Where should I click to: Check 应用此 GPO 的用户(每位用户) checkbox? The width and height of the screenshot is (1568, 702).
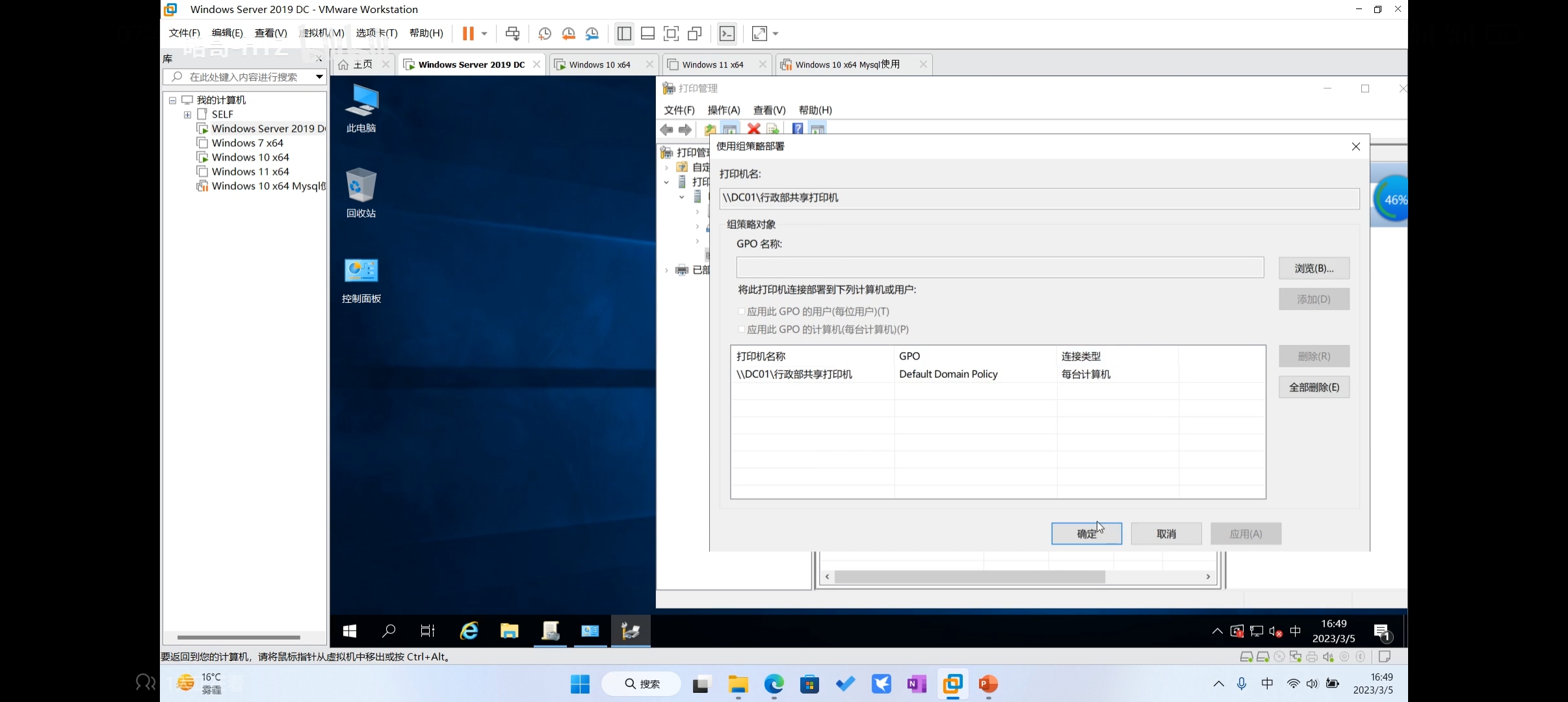tap(742, 311)
